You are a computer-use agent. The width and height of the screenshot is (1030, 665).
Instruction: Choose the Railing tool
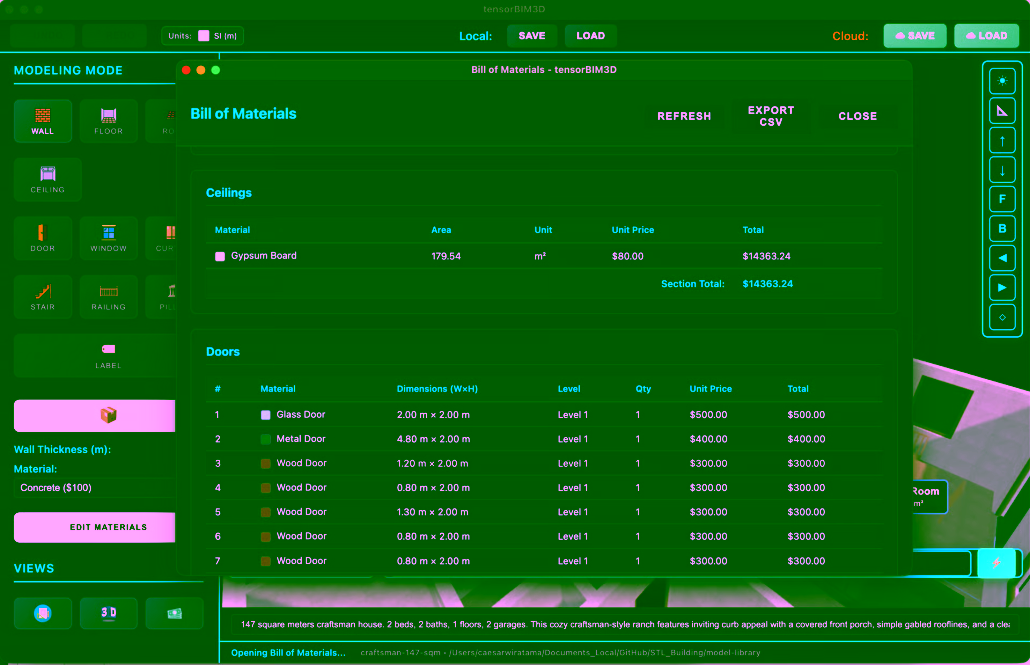(108, 297)
